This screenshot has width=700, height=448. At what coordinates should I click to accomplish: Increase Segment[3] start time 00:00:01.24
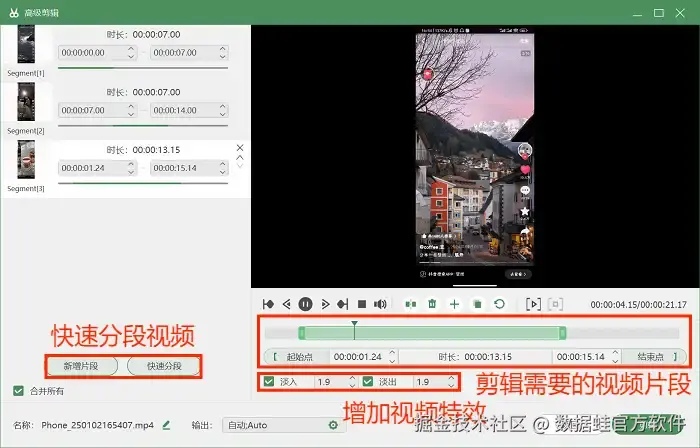[x=130, y=164]
